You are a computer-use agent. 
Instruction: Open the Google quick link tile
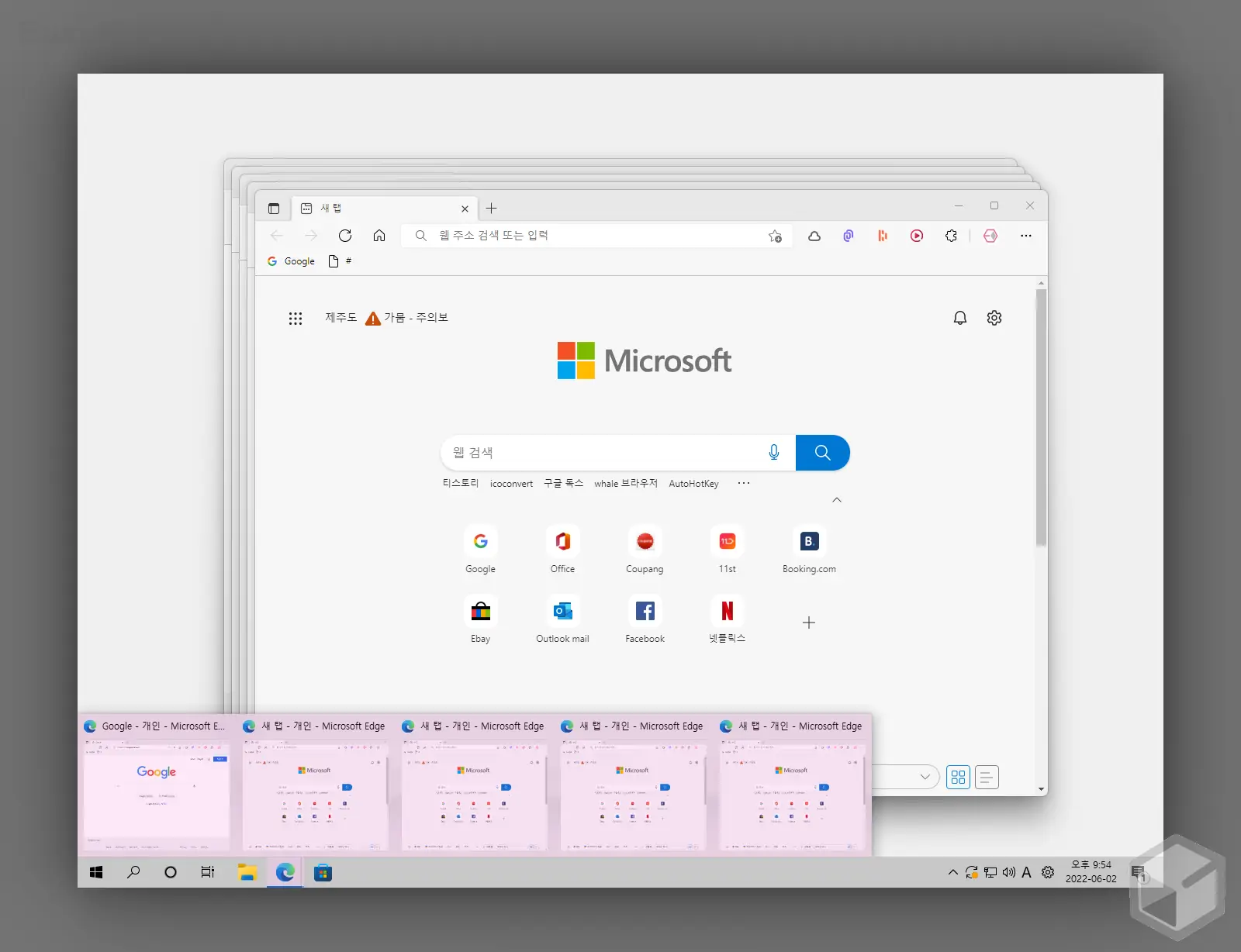[480, 550]
